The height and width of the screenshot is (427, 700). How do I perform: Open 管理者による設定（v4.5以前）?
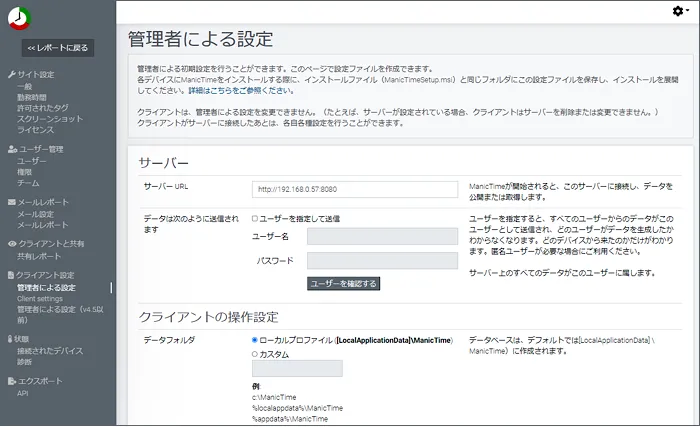pos(60,314)
